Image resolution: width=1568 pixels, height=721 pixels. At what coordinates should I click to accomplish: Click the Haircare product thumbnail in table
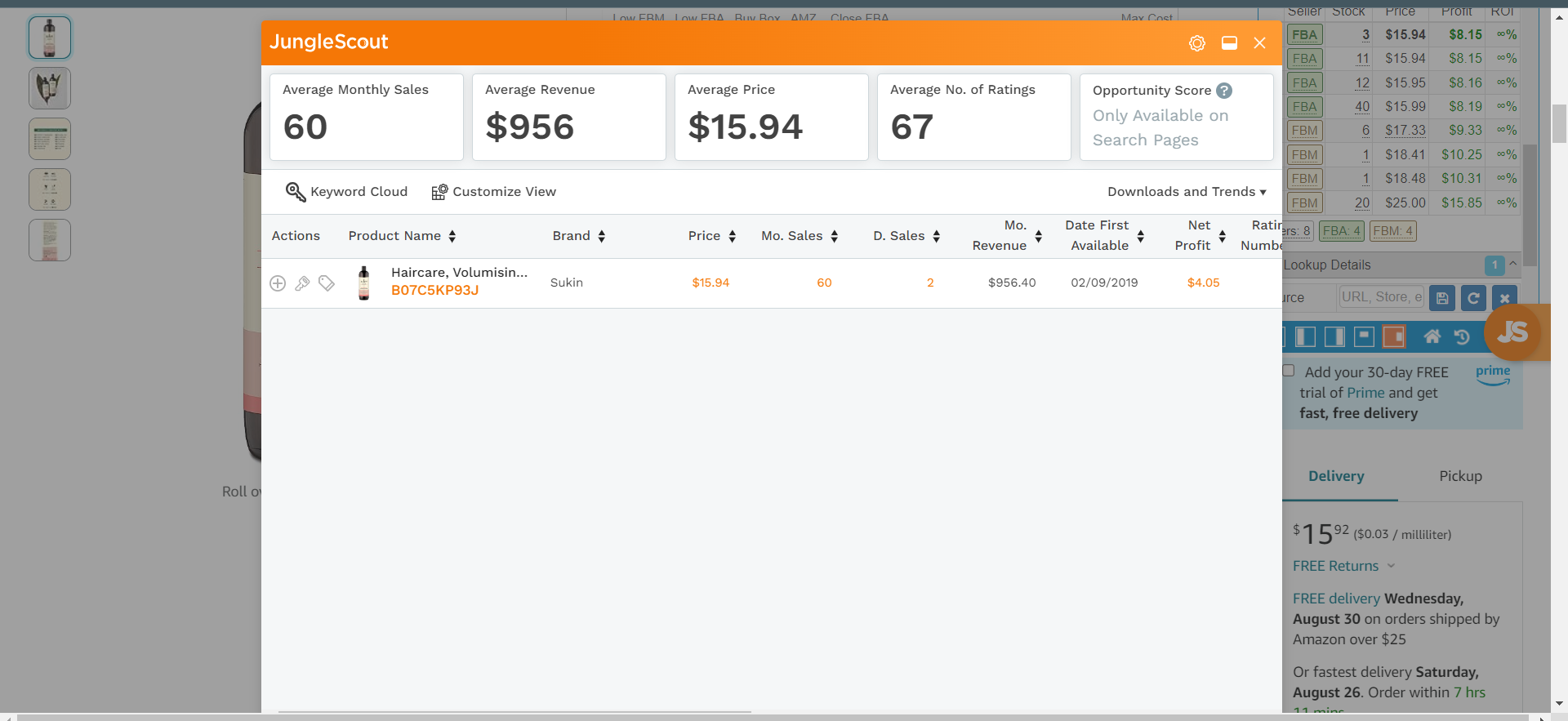(364, 283)
